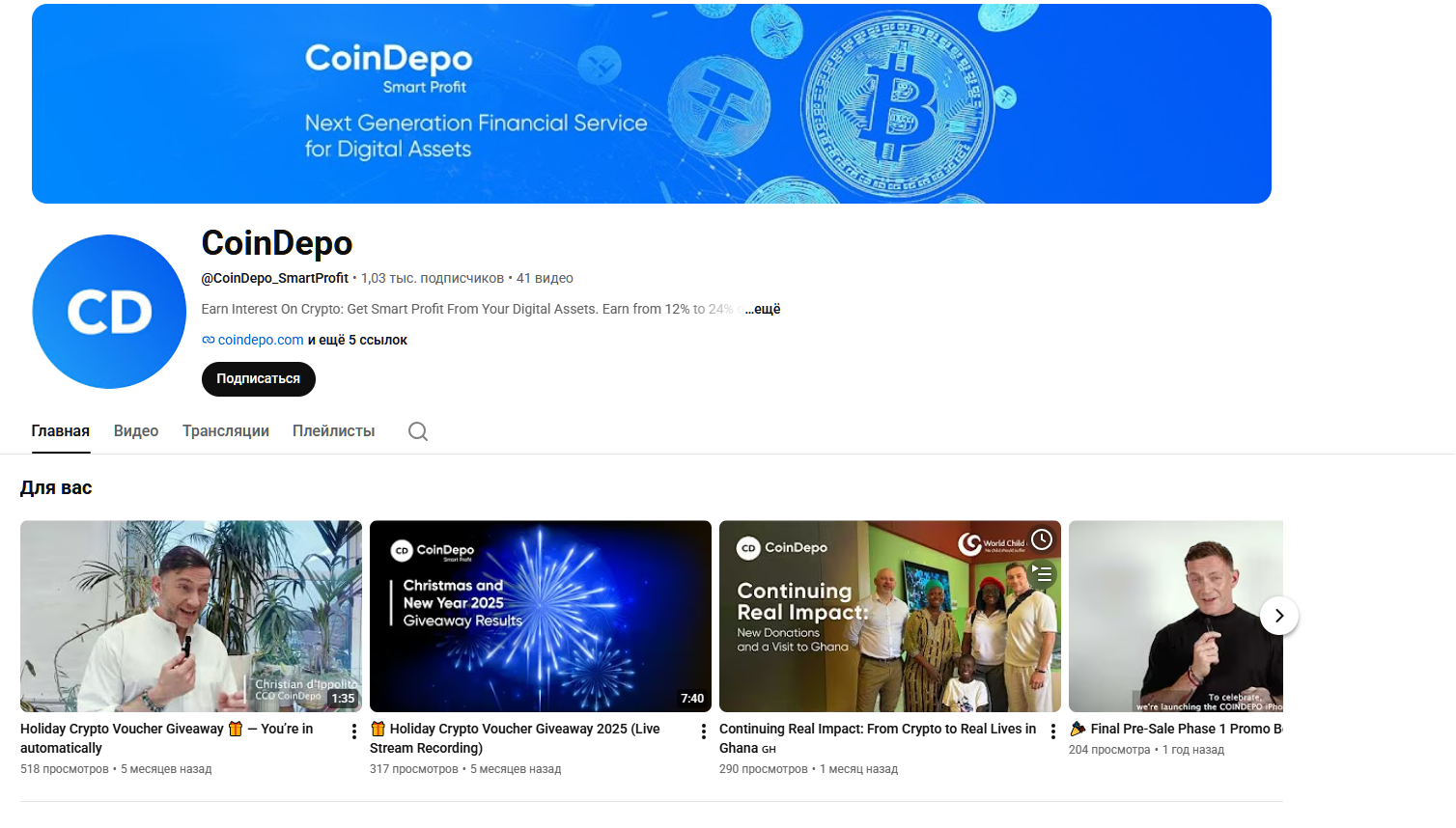
Task: Open options menu for Continuing Real Impact video
Action: point(1053,731)
